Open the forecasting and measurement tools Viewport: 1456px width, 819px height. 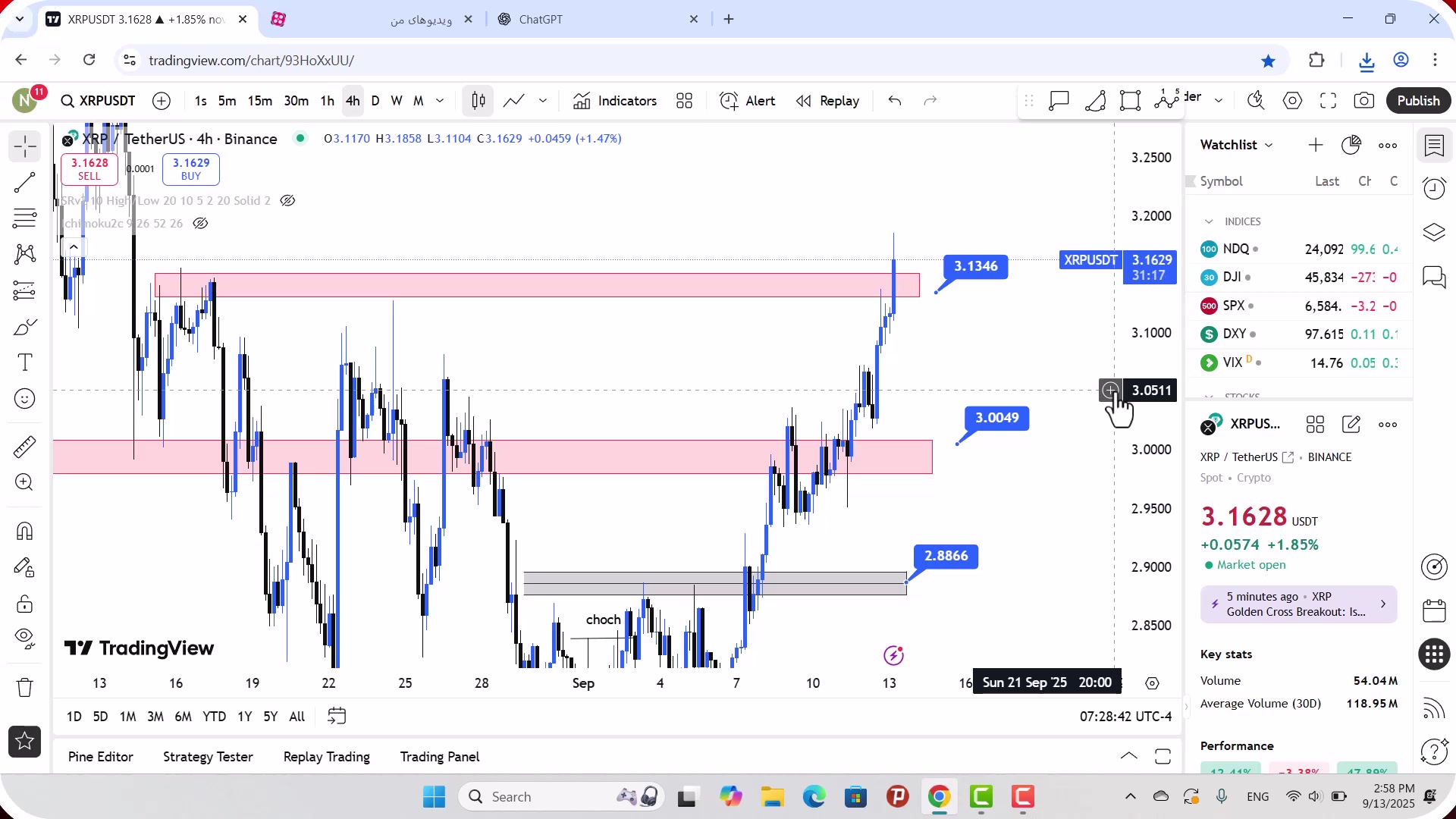click(25, 290)
